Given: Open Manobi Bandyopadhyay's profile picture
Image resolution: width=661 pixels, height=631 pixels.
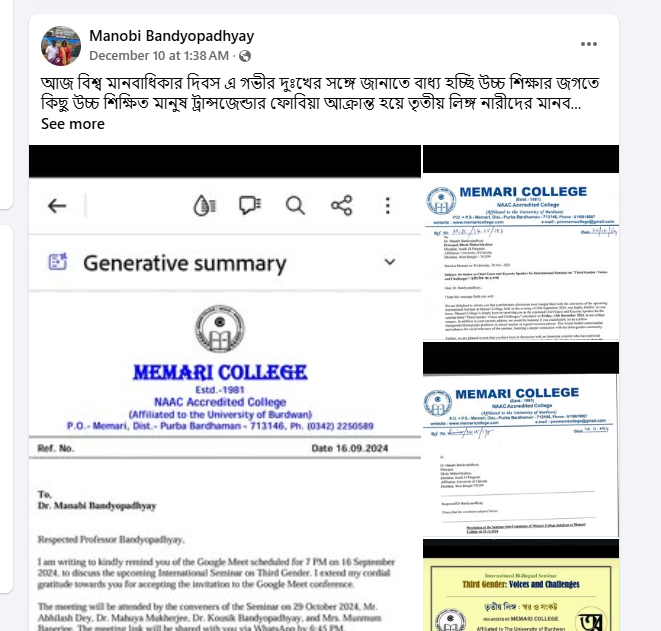Looking at the screenshot, I should click(x=61, y=46).
